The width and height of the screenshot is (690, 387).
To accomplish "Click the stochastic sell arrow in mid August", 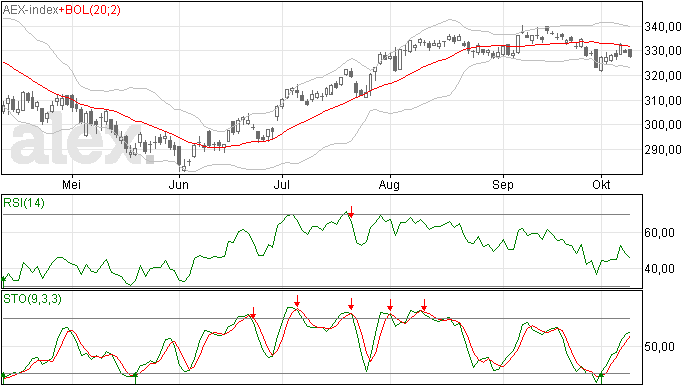I will [x=424, y=305].
